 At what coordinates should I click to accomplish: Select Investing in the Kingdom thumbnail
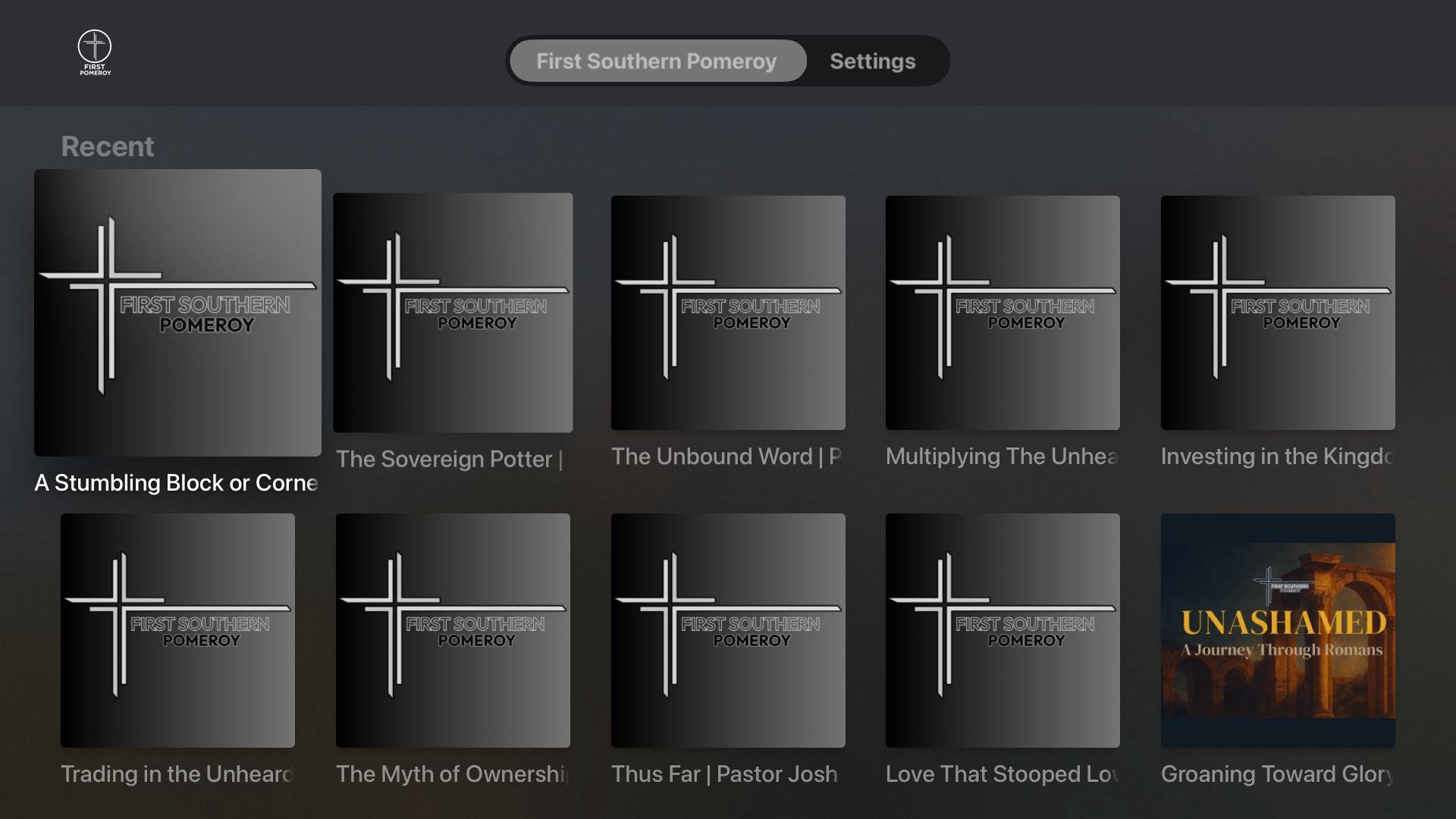click(x=1277, y=312)
